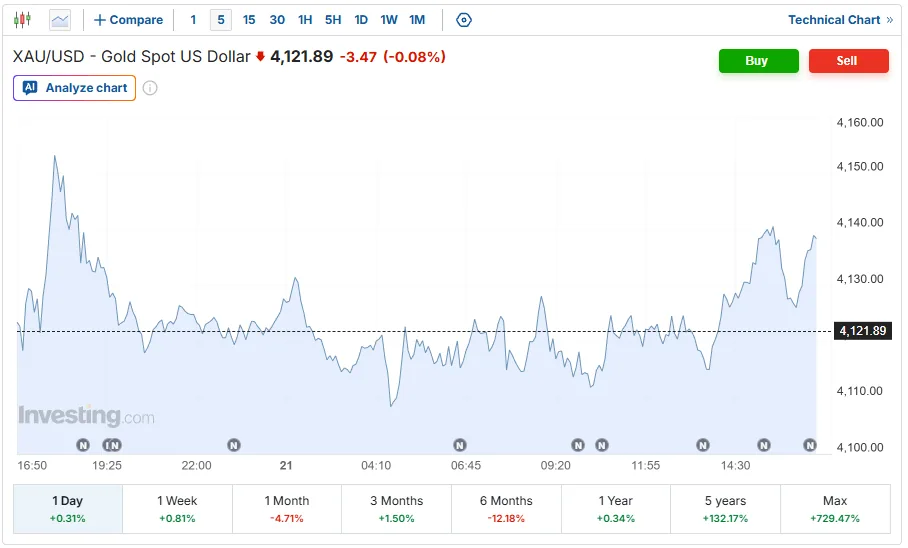Open the news marker under 04:10-06:45 area

(460, 445)
